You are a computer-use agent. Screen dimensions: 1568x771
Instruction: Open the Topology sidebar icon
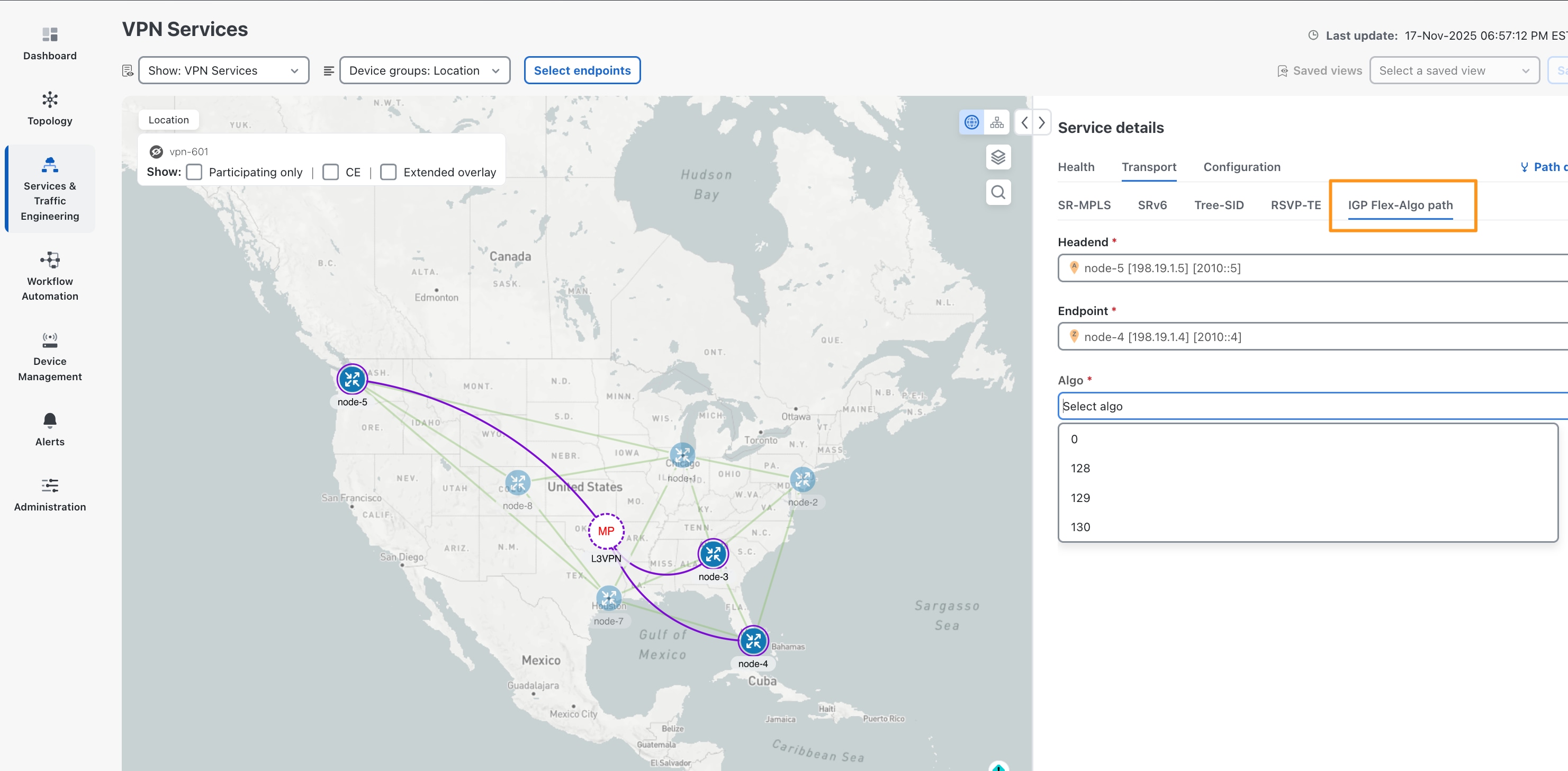tap(50, 99)
